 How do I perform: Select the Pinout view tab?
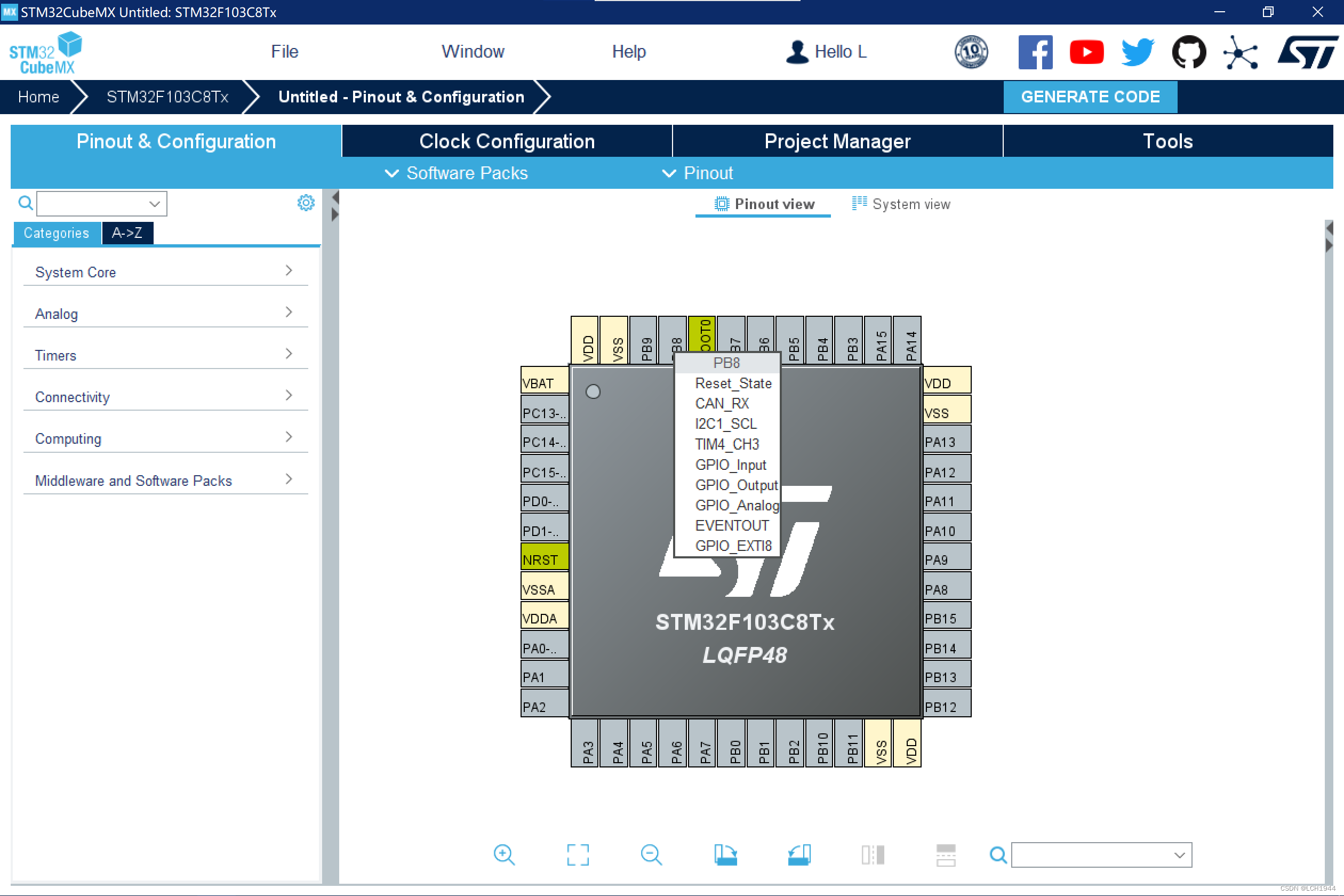pos(764,204)
